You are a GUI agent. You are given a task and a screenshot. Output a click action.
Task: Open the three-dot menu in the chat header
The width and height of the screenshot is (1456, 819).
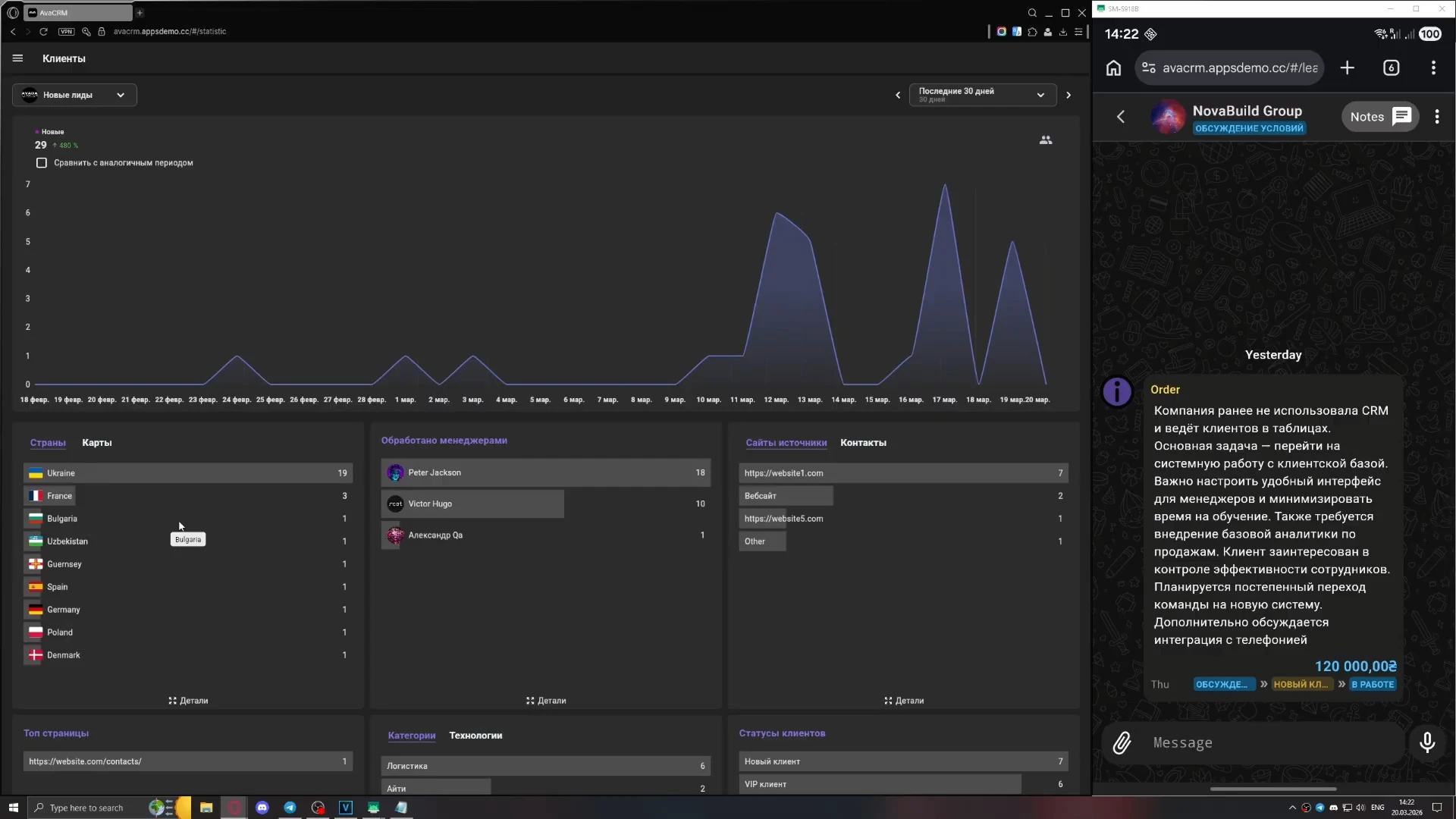1437,117
